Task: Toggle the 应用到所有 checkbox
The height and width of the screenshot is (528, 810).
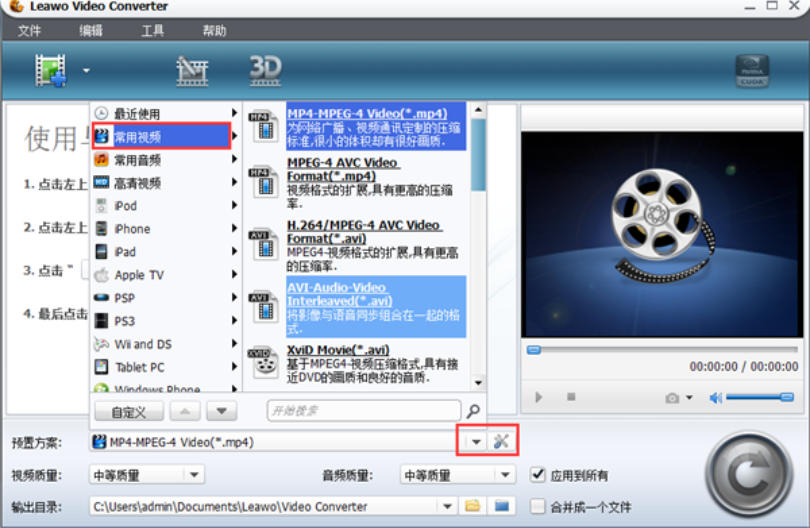Action: pos(539,475)
